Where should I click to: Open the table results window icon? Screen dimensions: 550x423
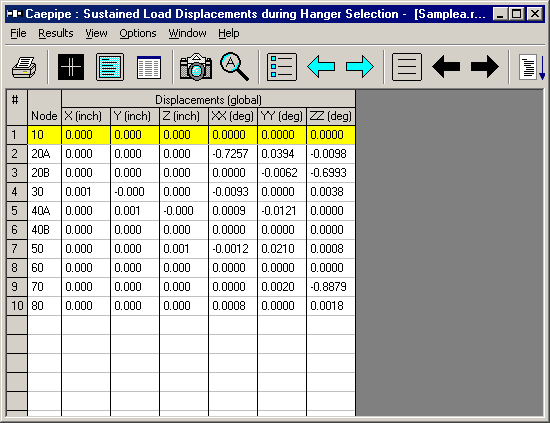point(149,67)
